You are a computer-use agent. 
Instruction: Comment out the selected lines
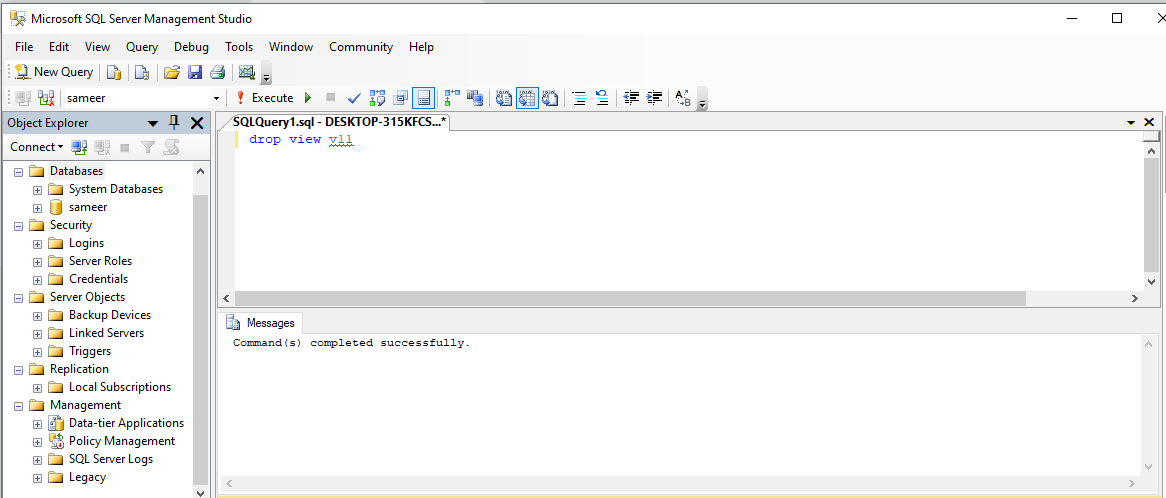(579, 97)
